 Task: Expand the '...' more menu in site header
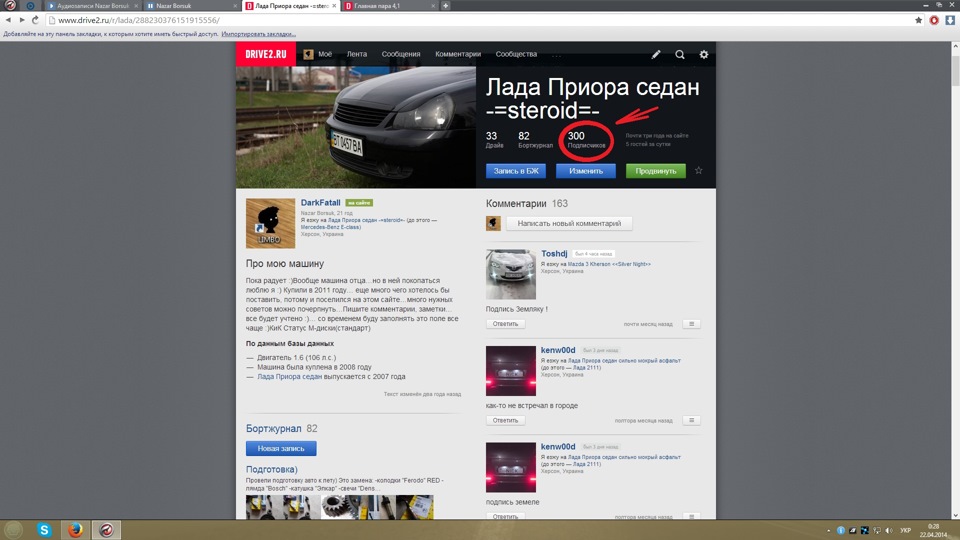(556, 55)
